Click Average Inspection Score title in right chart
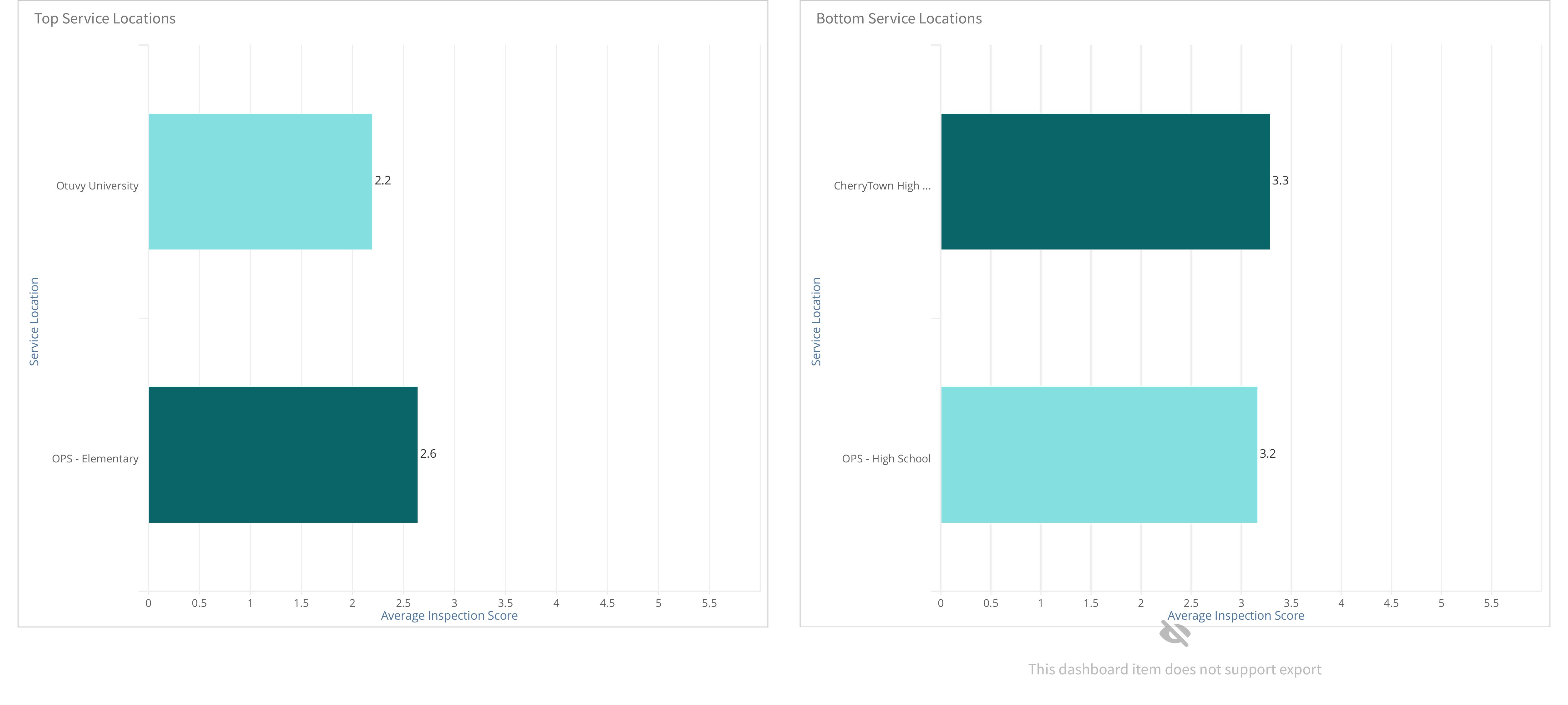Image resolution: width=1568 pixels, height=705 pixels. coord(1236,616)
